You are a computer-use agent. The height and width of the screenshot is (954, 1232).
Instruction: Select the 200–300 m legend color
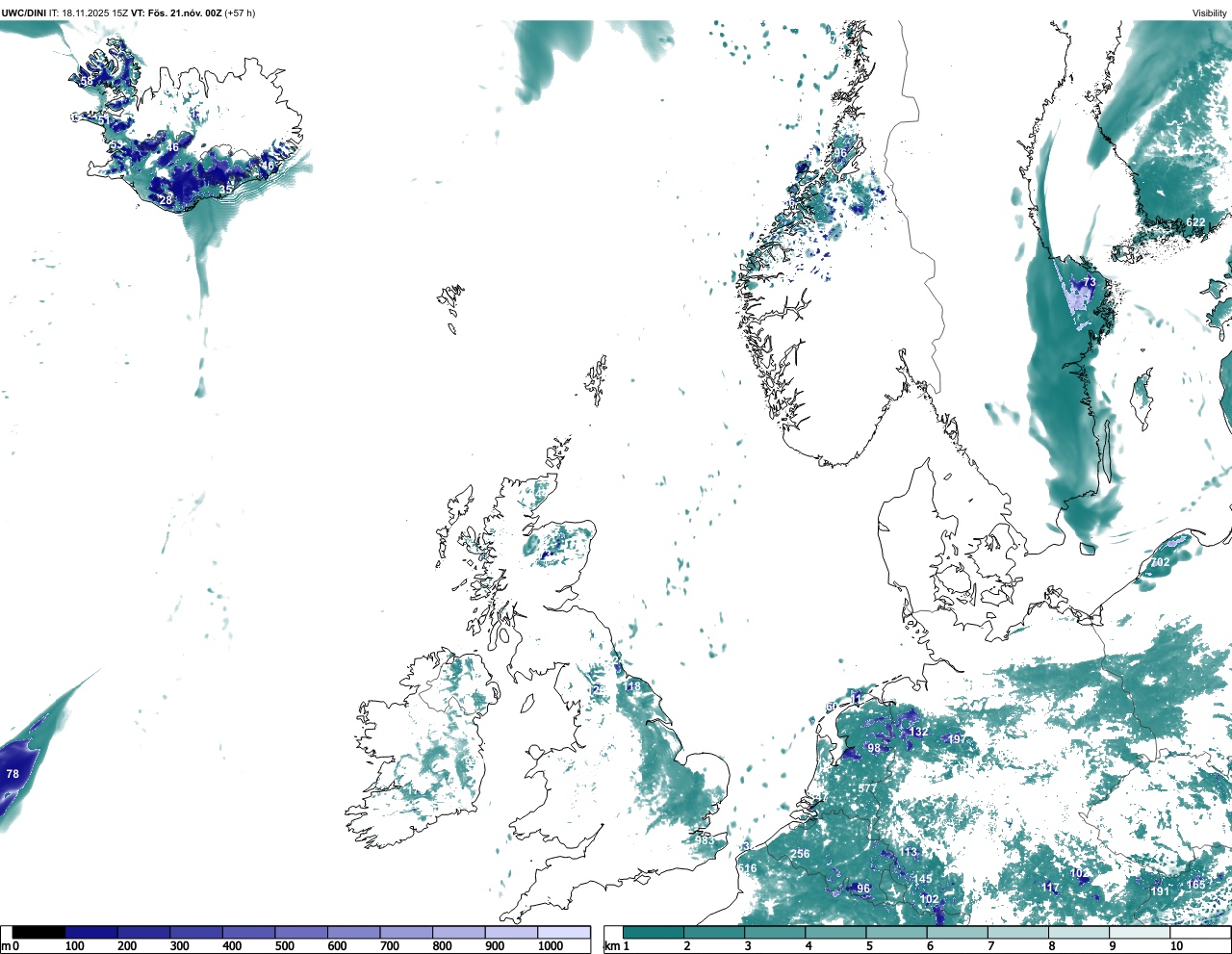coord(143,932)
